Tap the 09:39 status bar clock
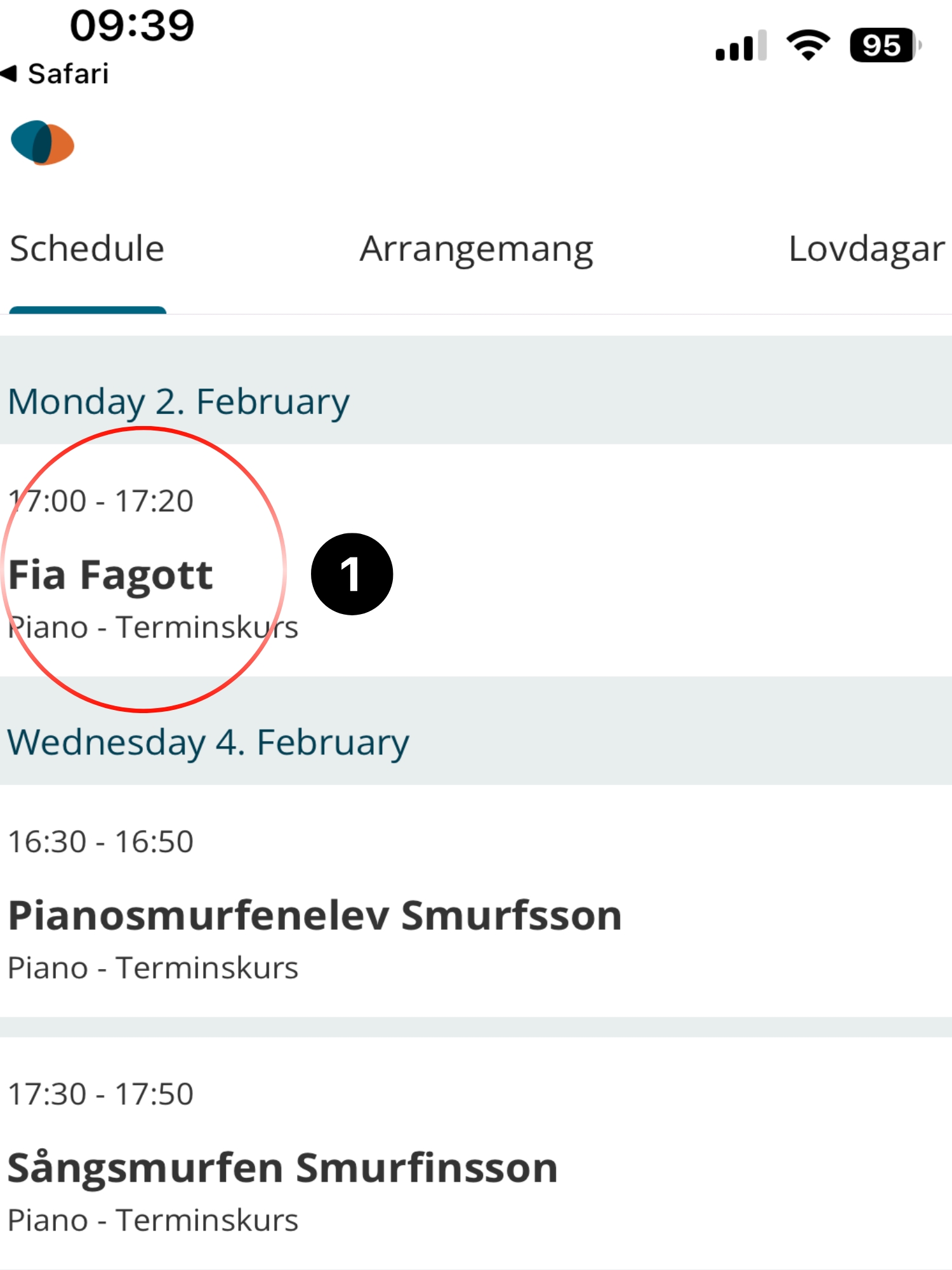 click(x=132, y=26)
